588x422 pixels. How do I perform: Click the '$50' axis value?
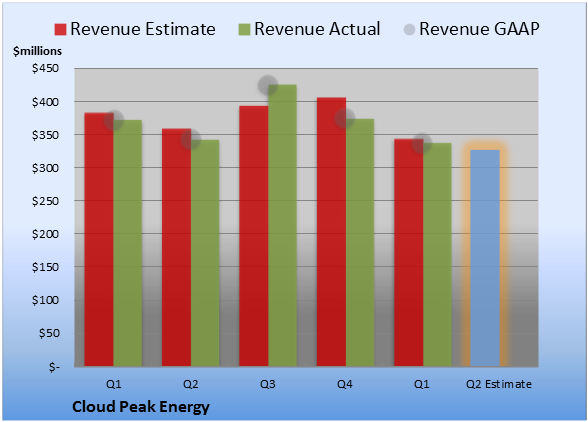[49, 333]
